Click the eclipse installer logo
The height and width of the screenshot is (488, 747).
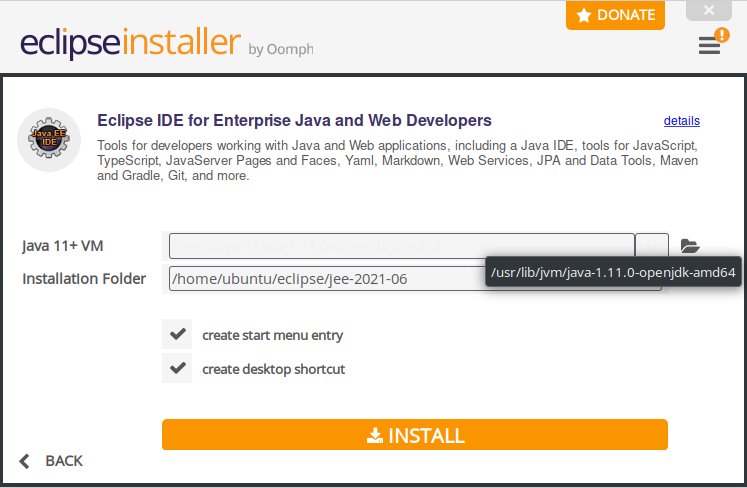tap(130, 44)
